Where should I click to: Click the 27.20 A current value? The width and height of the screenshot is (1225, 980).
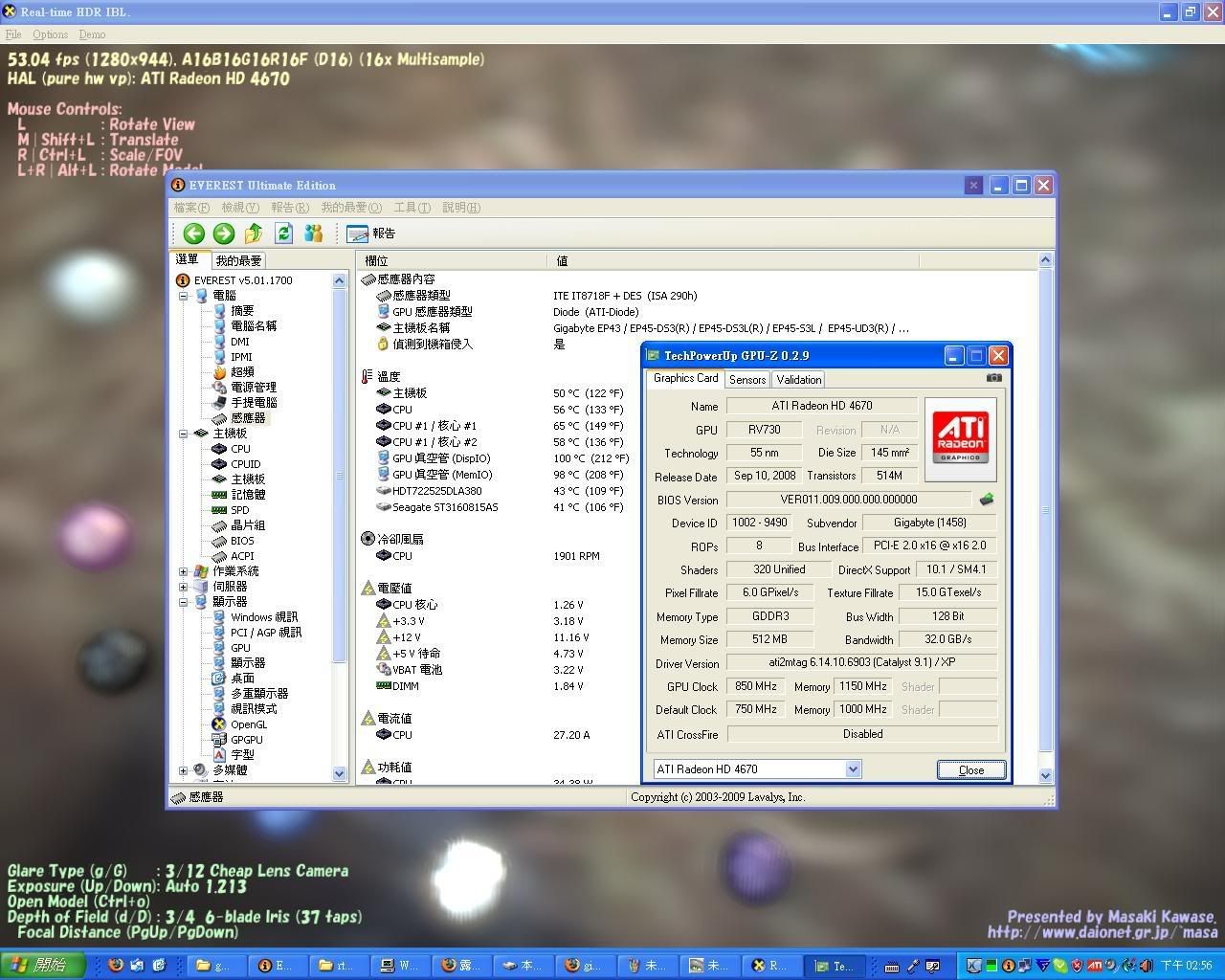coord(571,735)
